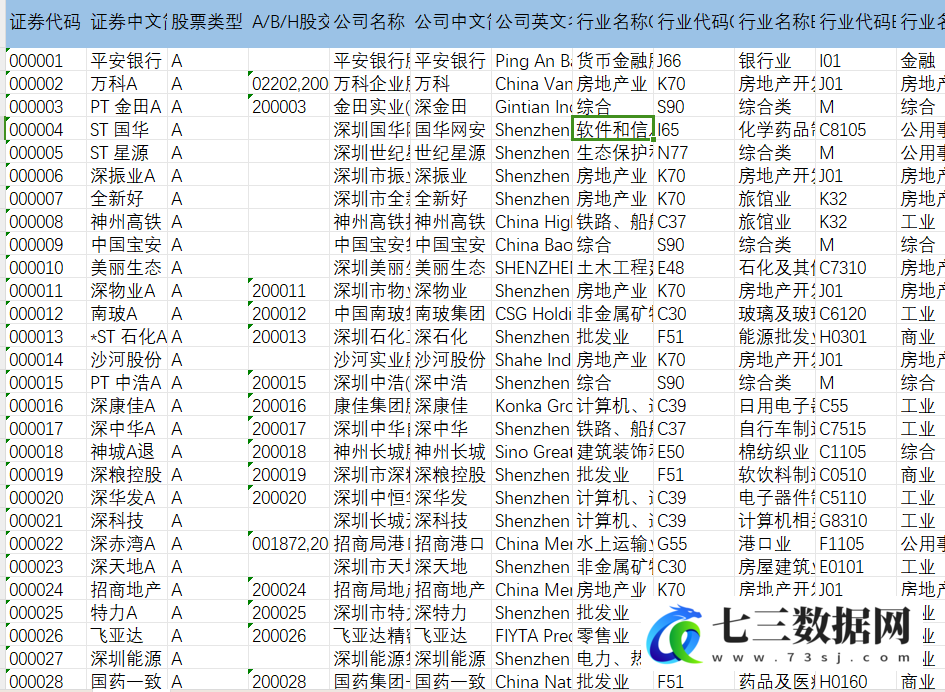Image resolution: width=945 pixels, height=692 pixels.
Task: Click security code cell 000022
Action: [x=46, y=544]
